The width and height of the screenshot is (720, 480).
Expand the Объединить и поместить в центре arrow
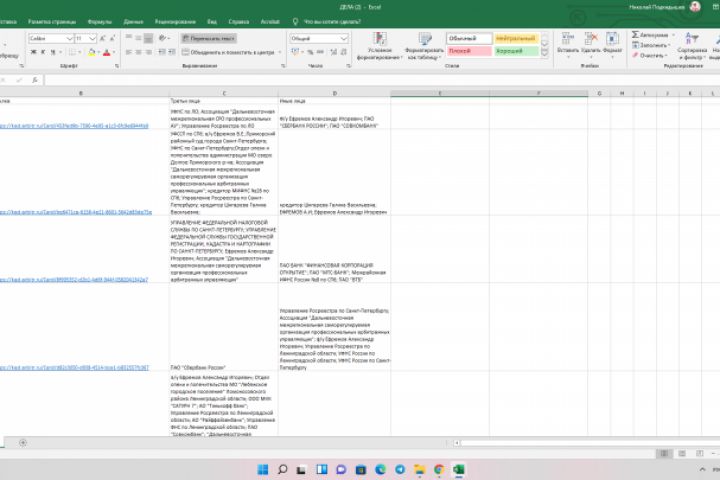280,52
